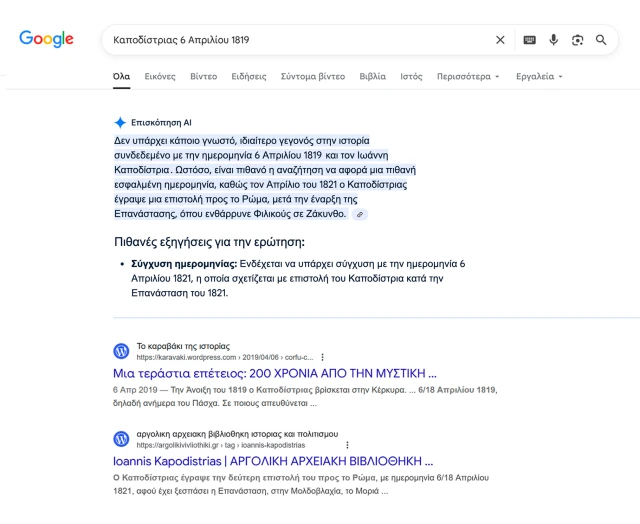Open the Ιστός tab
This screenshot has width=640, height=524.
tap(411, 77)
